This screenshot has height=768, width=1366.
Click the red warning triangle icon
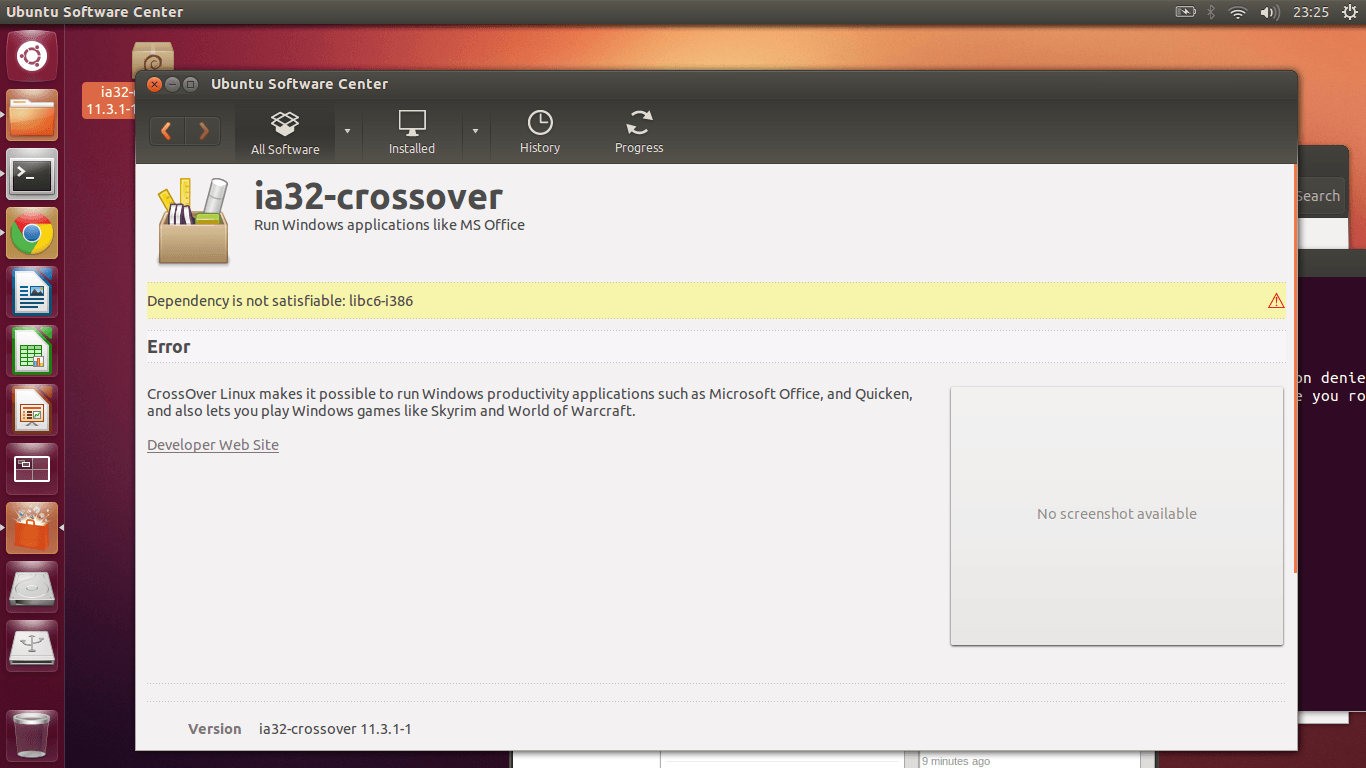pyautogui.click(x=1275, y=301)
